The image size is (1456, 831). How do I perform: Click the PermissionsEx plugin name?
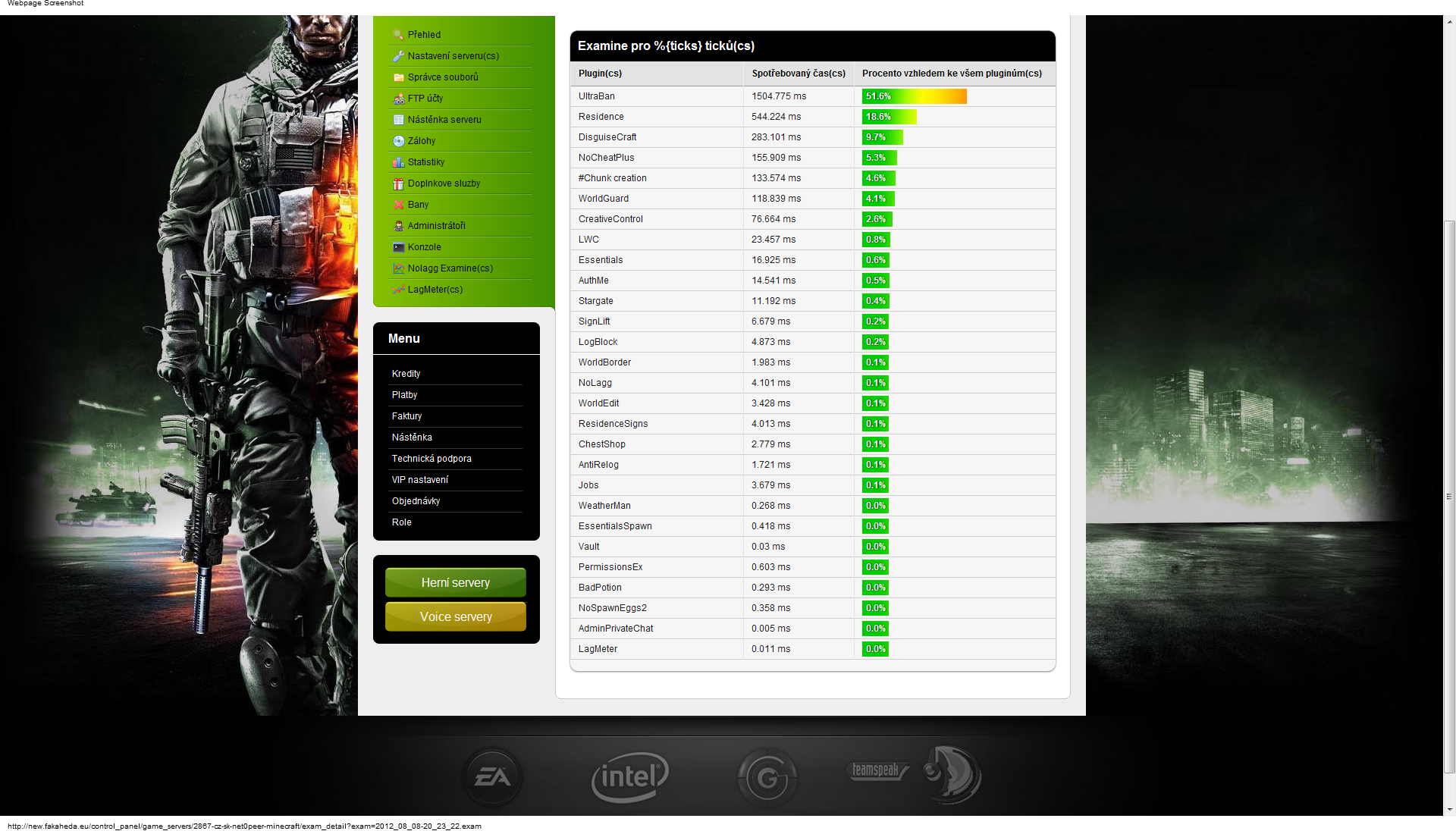(x=610, y=567)
